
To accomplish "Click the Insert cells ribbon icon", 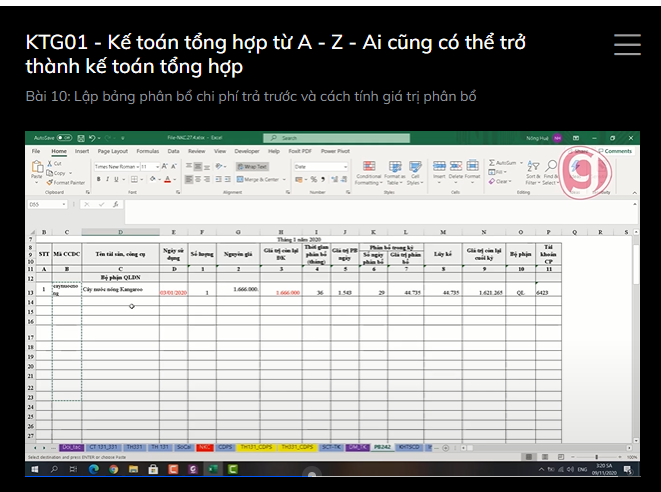I will pyautogui.click(x=439, y=171).
